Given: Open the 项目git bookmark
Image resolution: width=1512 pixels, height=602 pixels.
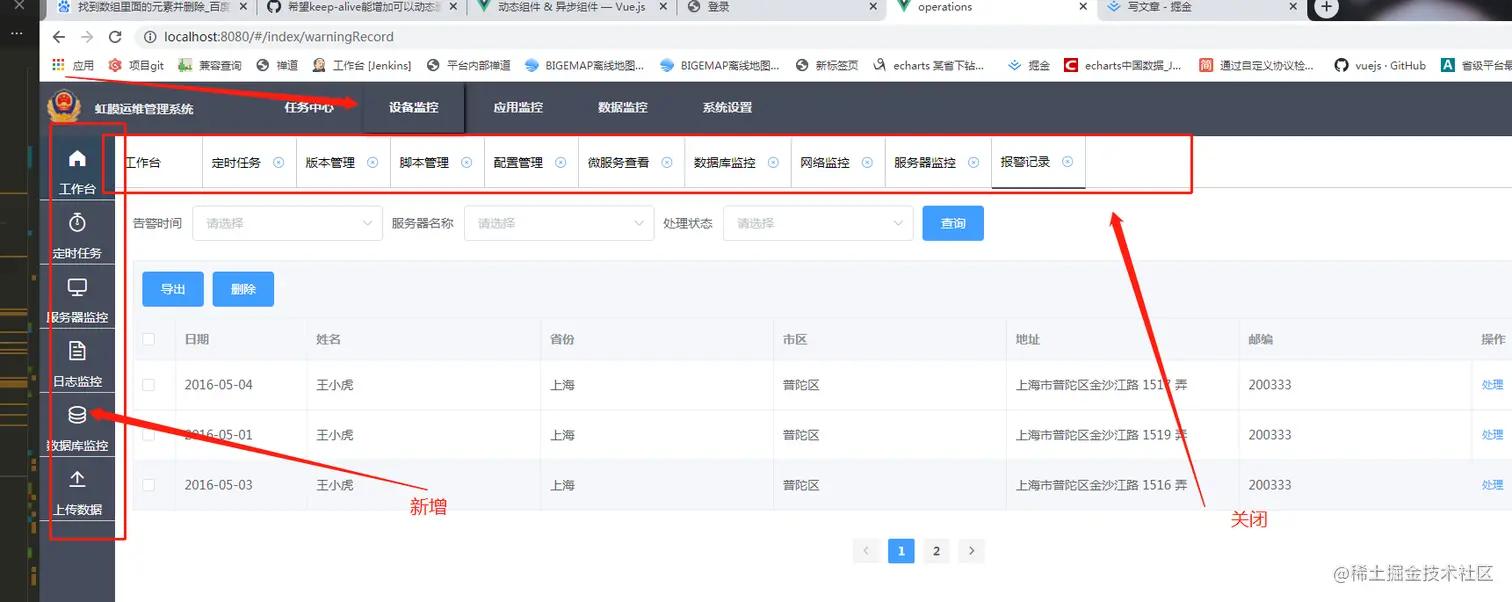Looking at the screenshot, I should [x=135, y=65].
